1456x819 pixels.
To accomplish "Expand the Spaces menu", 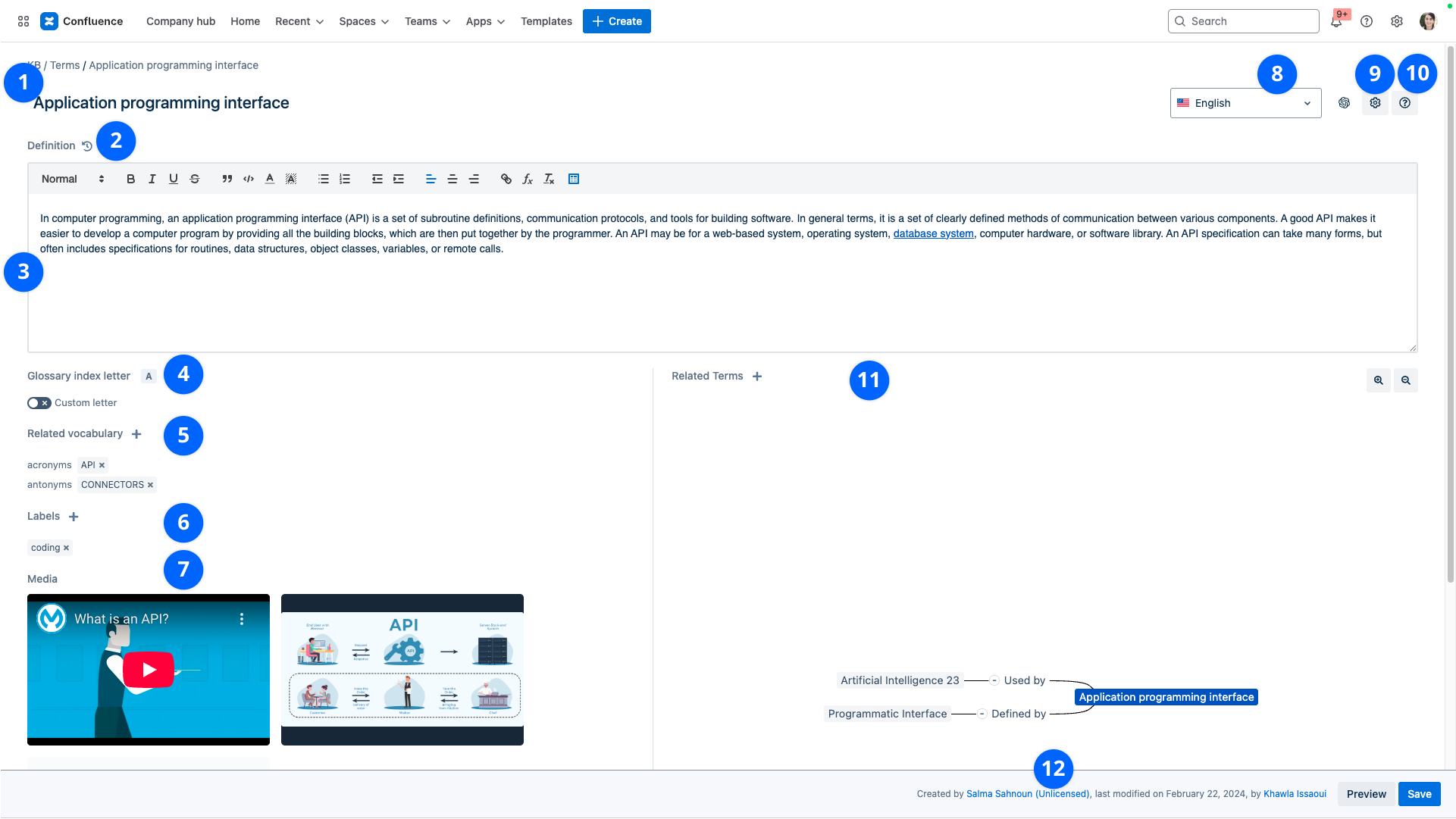I will point(364,21).
